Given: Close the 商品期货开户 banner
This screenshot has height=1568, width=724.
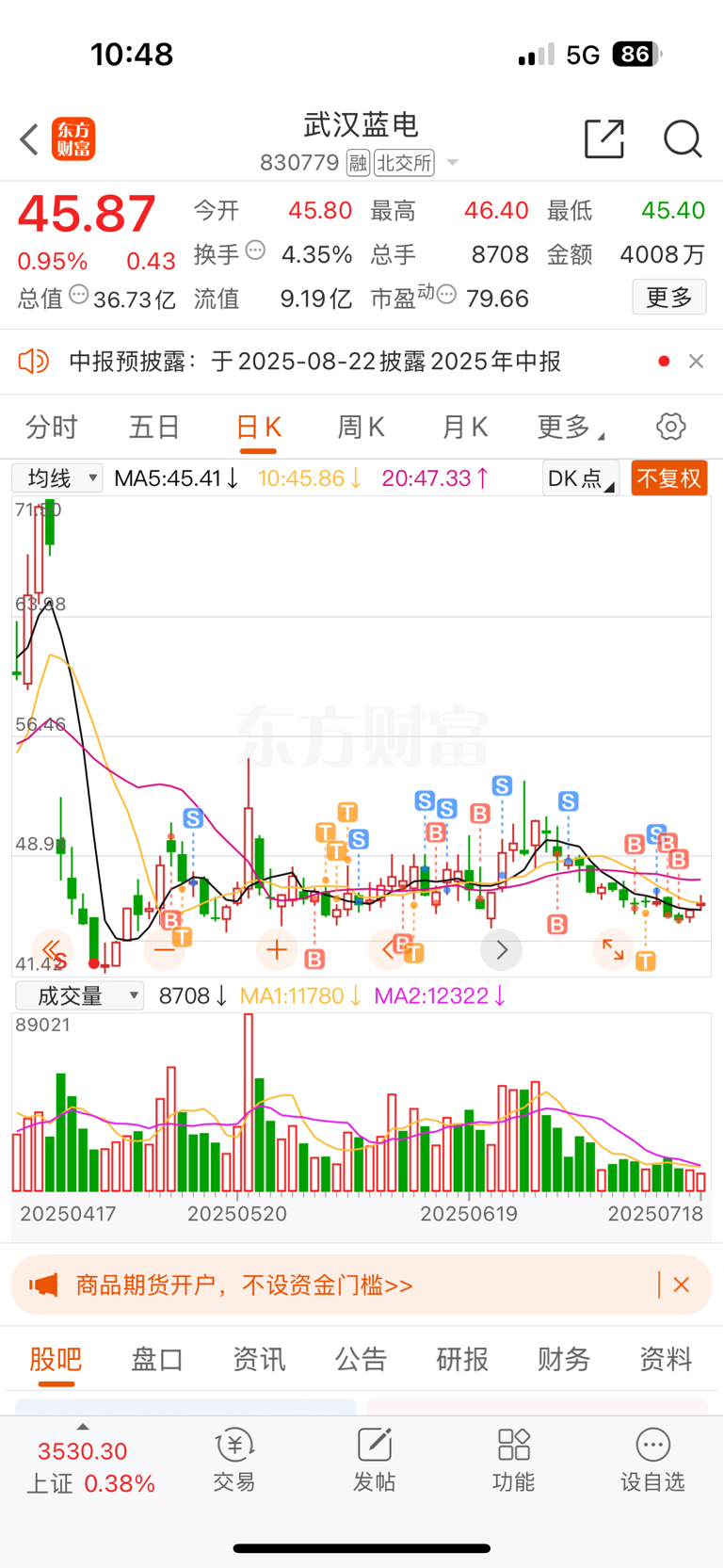Looking at the screenshot, I should point(682,1285).
